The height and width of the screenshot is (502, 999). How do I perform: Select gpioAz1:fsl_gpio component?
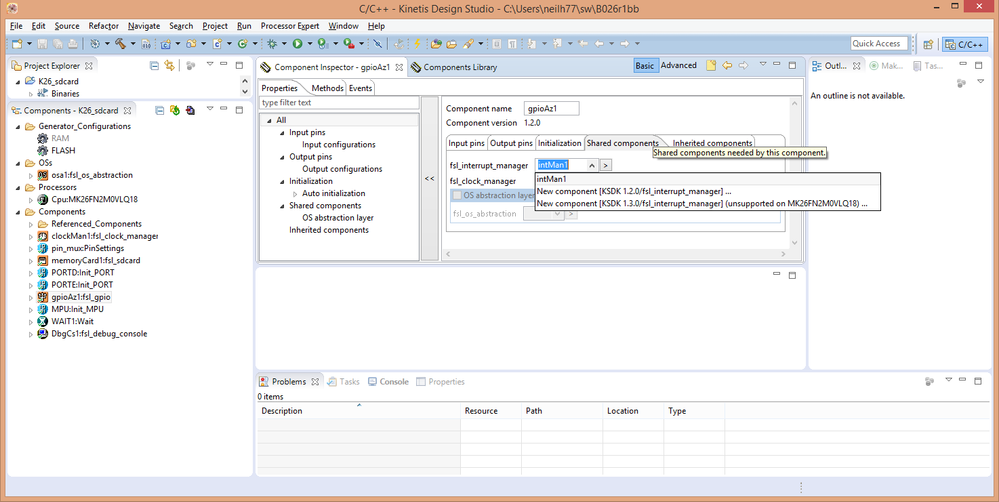point(81,297)
